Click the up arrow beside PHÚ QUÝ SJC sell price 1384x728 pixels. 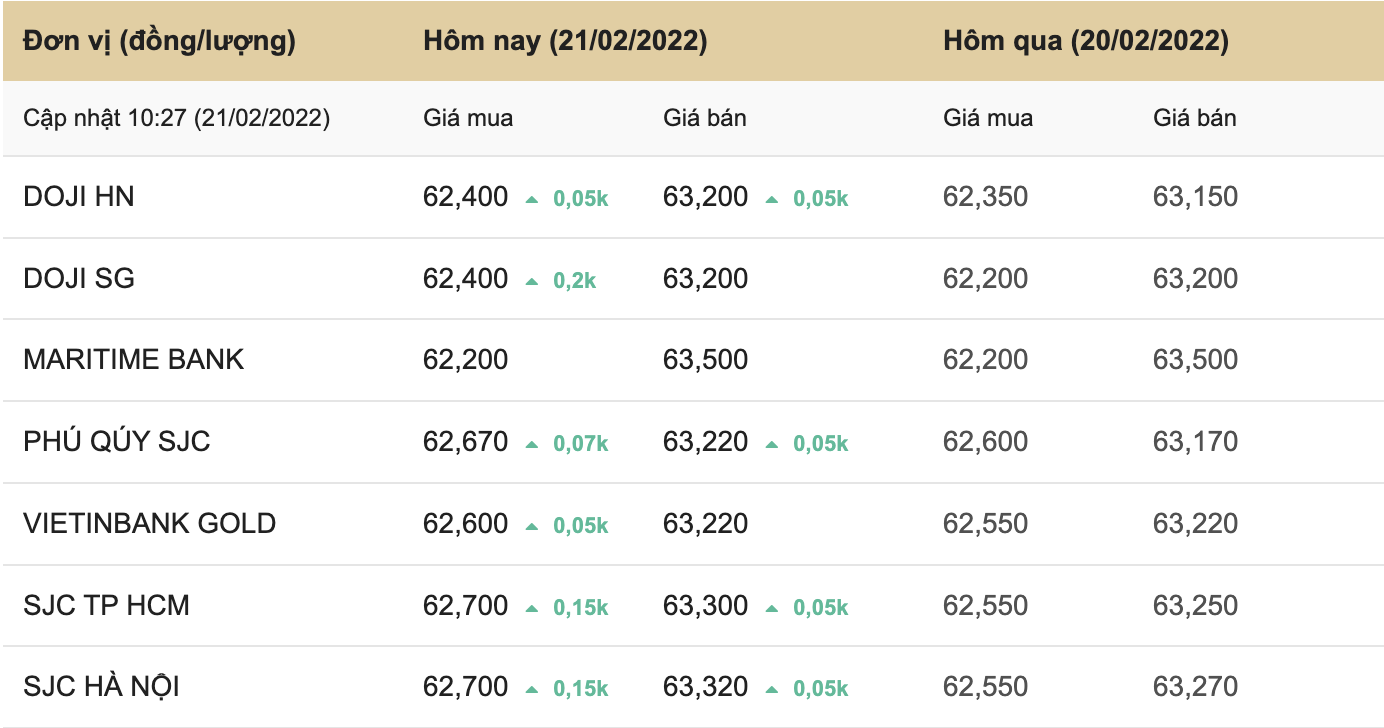[x=772, y=444]
